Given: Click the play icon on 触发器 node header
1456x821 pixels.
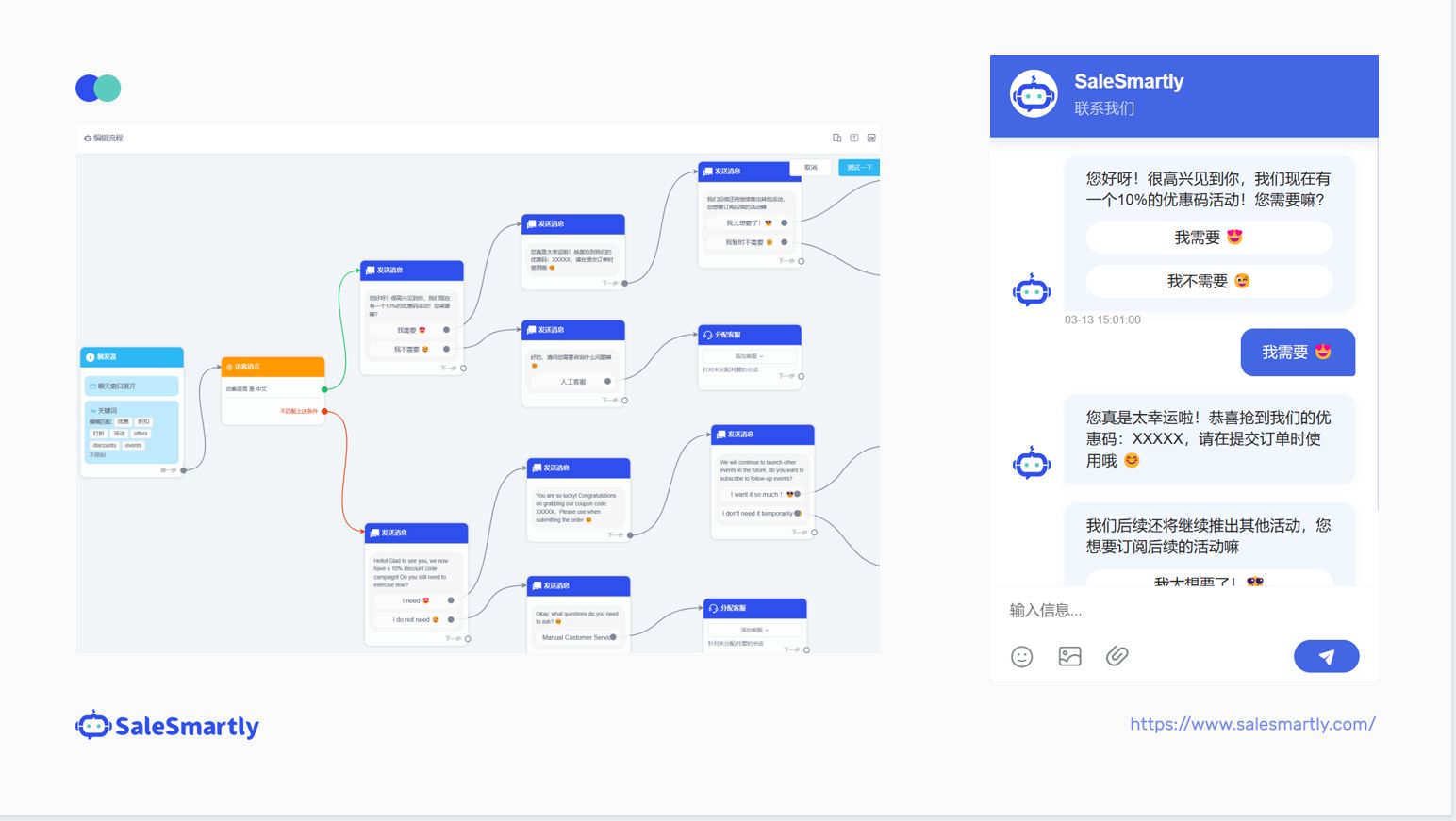Looking at the screenshot, I should 91,357.
